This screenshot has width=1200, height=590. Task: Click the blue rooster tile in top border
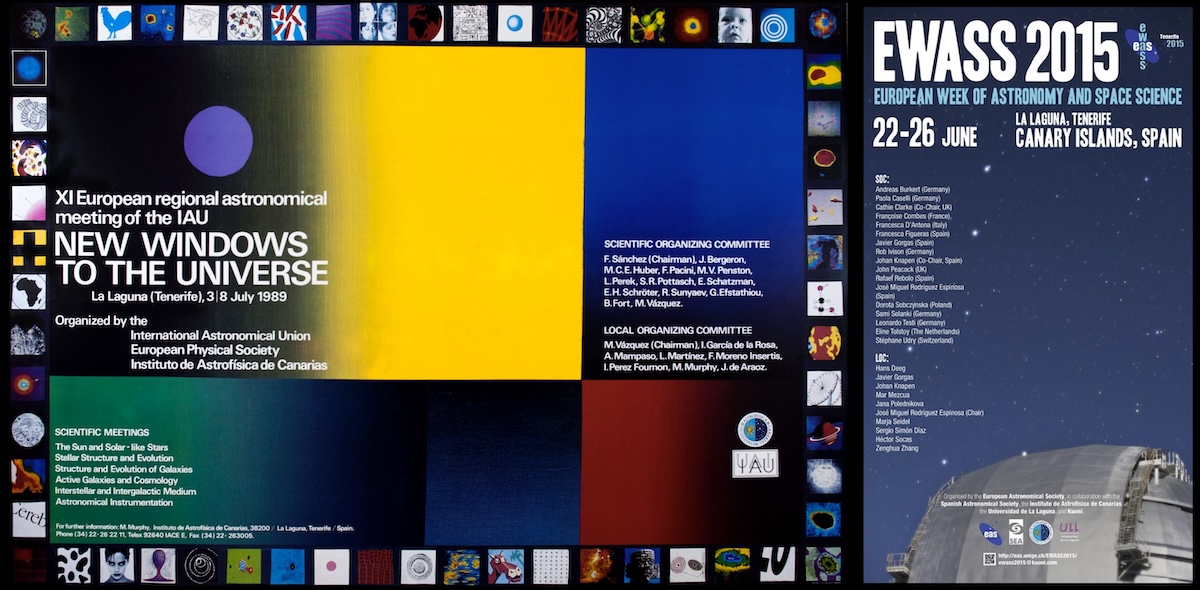(114, 23)
